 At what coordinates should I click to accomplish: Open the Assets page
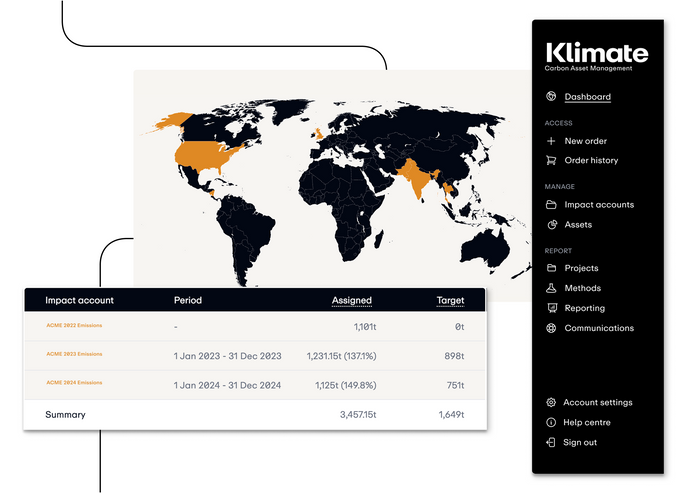click(578, 225)
